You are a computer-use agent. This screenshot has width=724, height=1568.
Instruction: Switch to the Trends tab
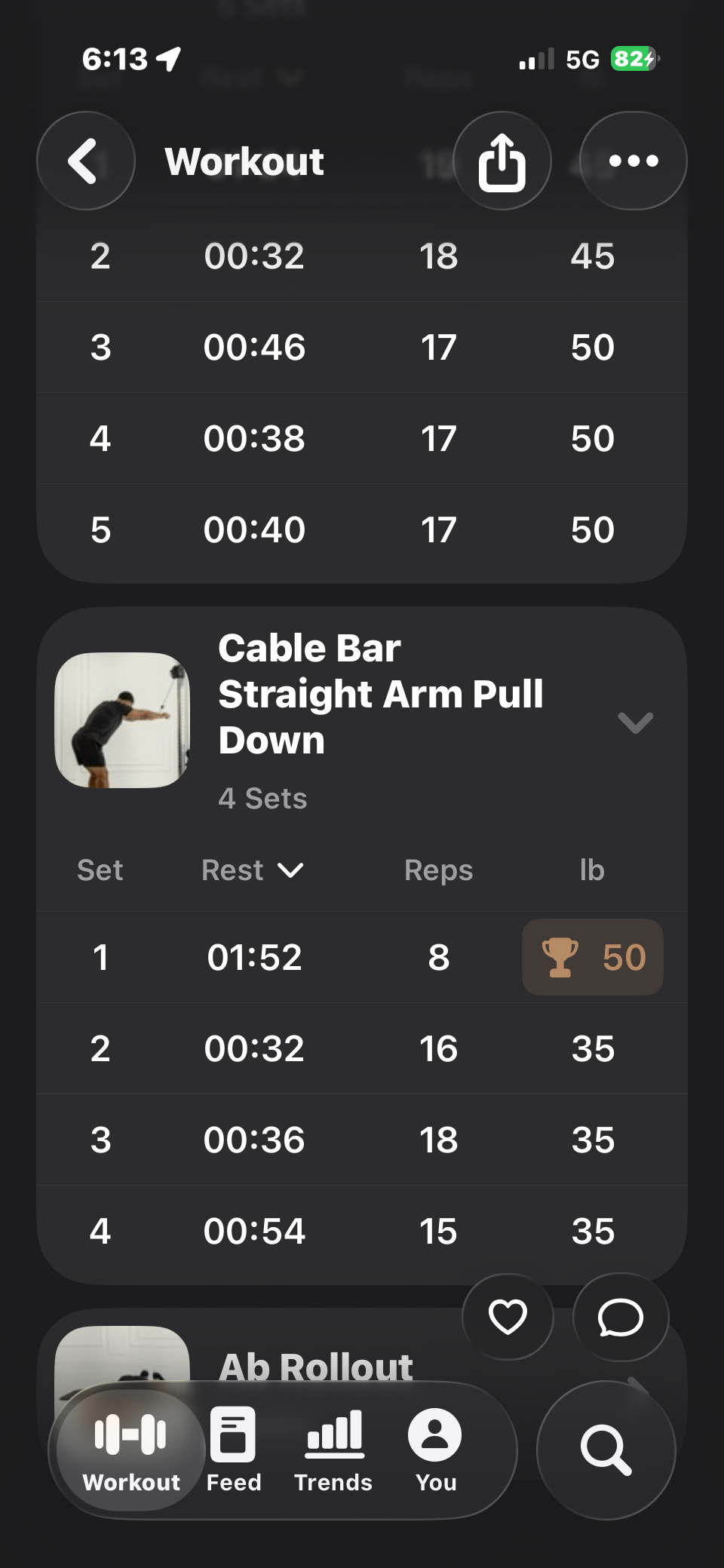point(333,1449)
